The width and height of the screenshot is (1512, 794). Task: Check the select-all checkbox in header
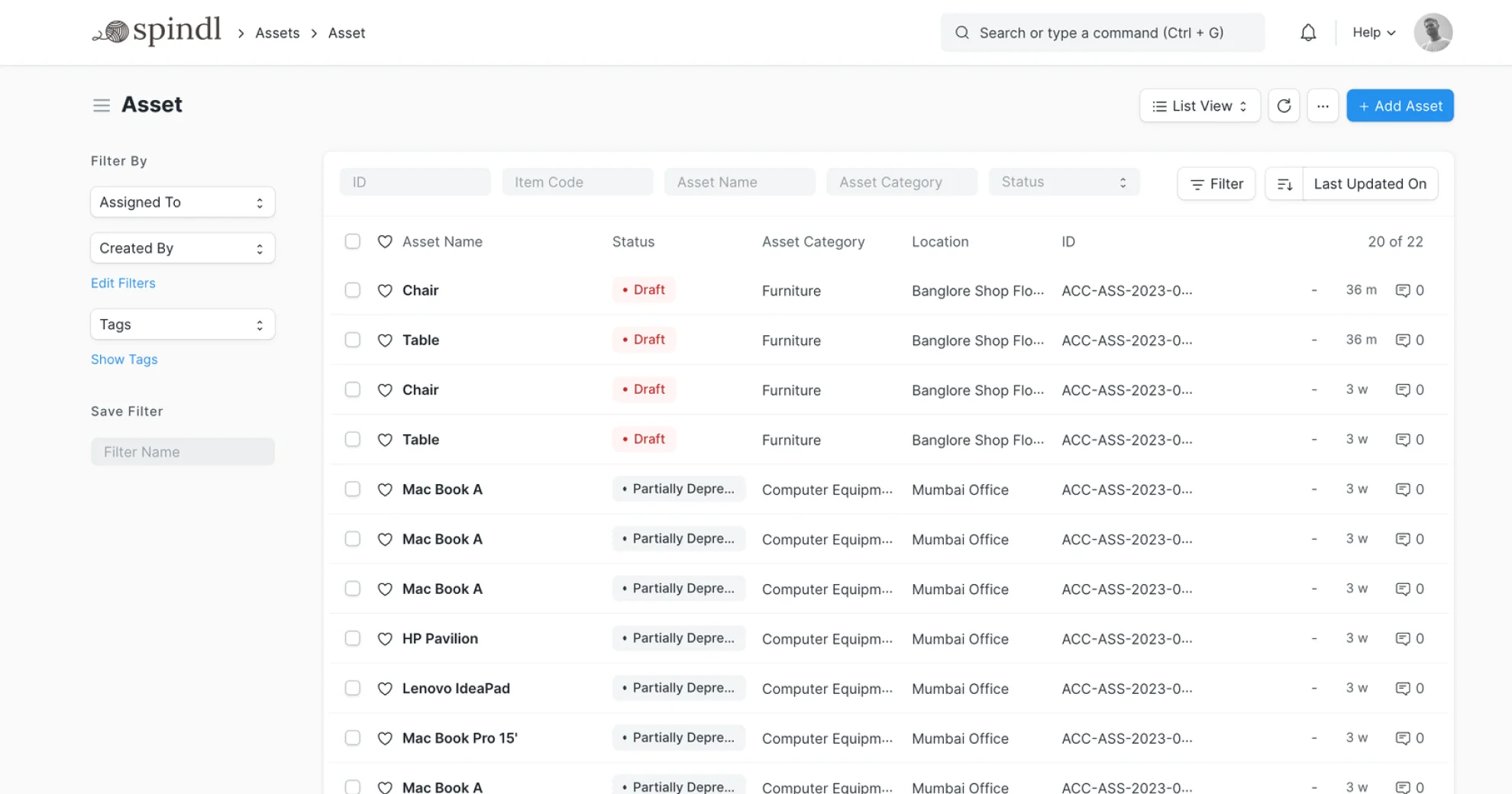352,242
